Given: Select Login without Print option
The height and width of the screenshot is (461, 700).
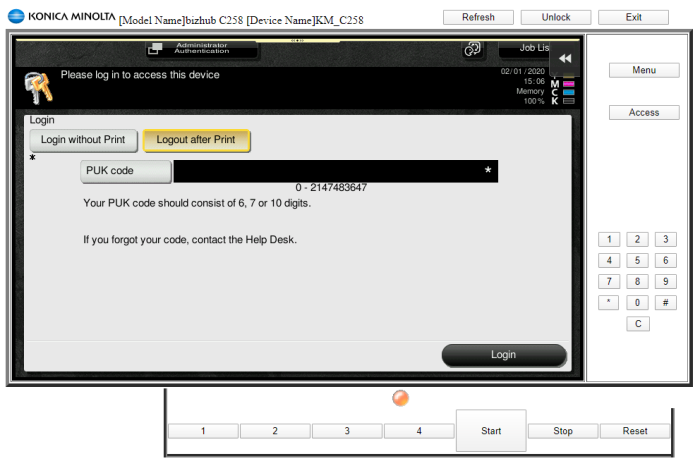Looking at the screenshot, I should point(83,140).
